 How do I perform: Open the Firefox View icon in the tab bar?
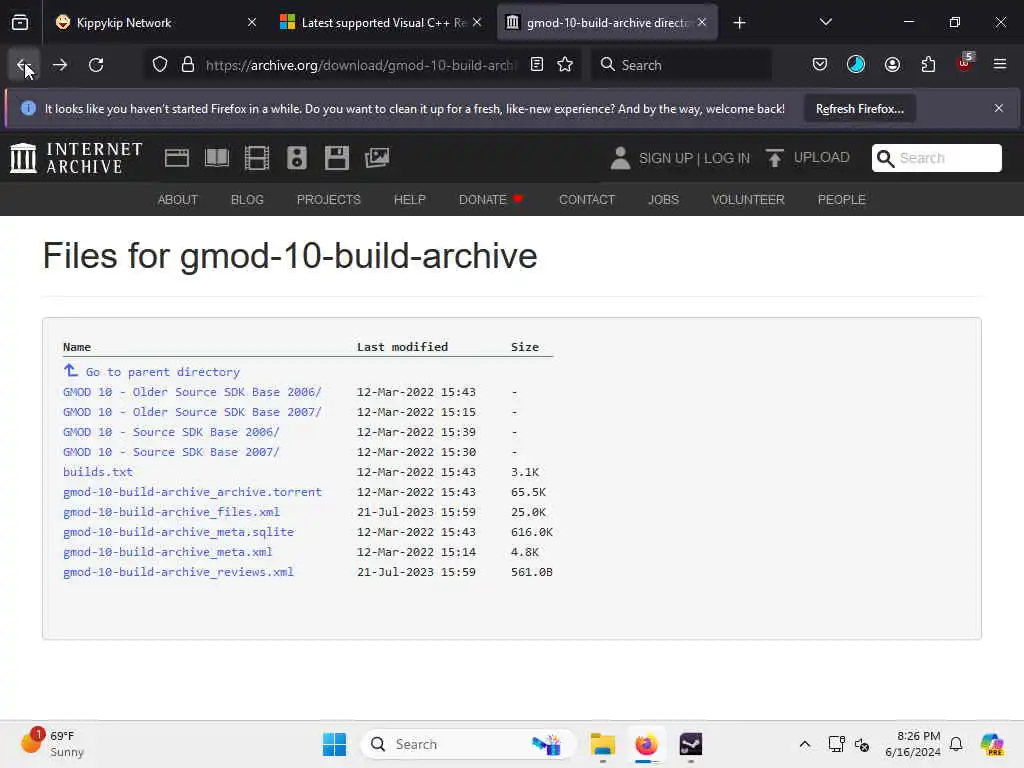coord(20,23)
